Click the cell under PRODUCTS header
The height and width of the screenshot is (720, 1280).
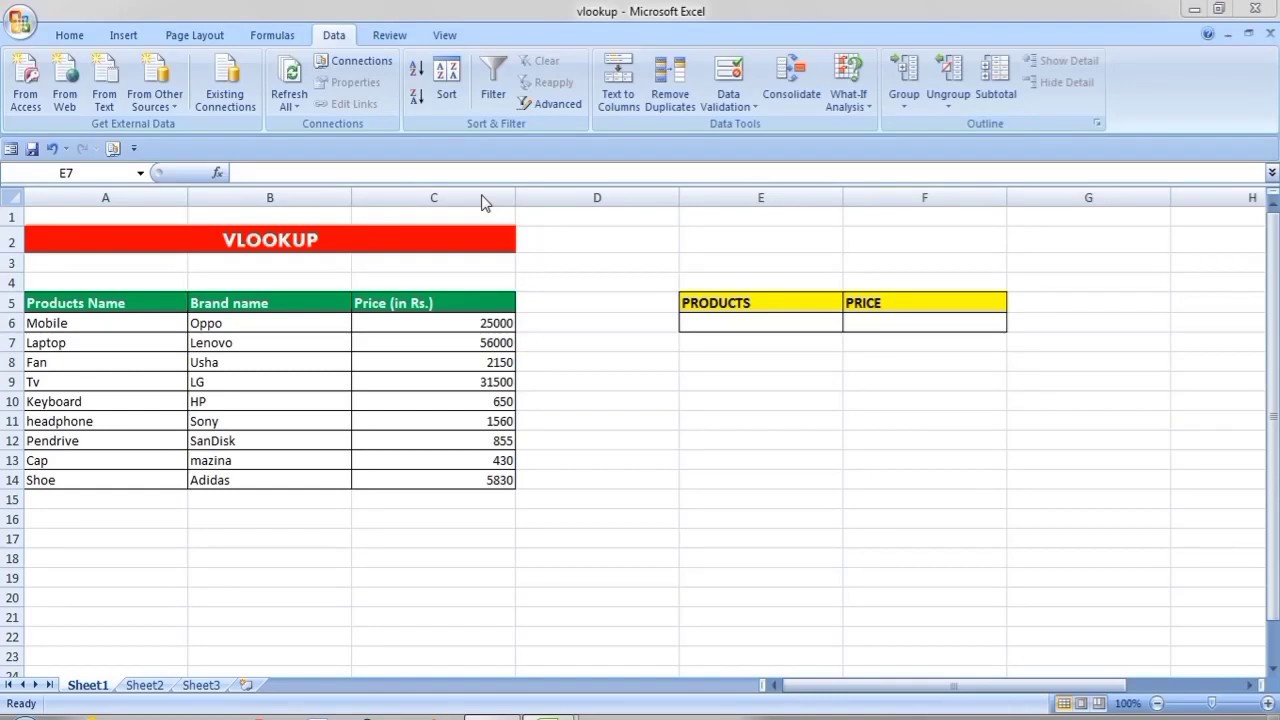[x=761, y=323]
